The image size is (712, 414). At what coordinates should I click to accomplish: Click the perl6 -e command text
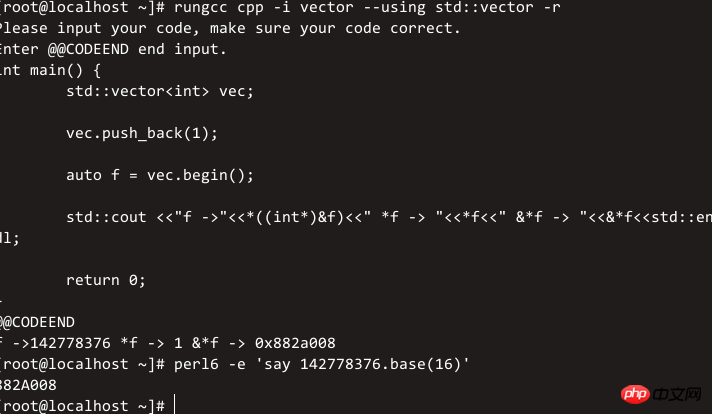pos(209,364)
